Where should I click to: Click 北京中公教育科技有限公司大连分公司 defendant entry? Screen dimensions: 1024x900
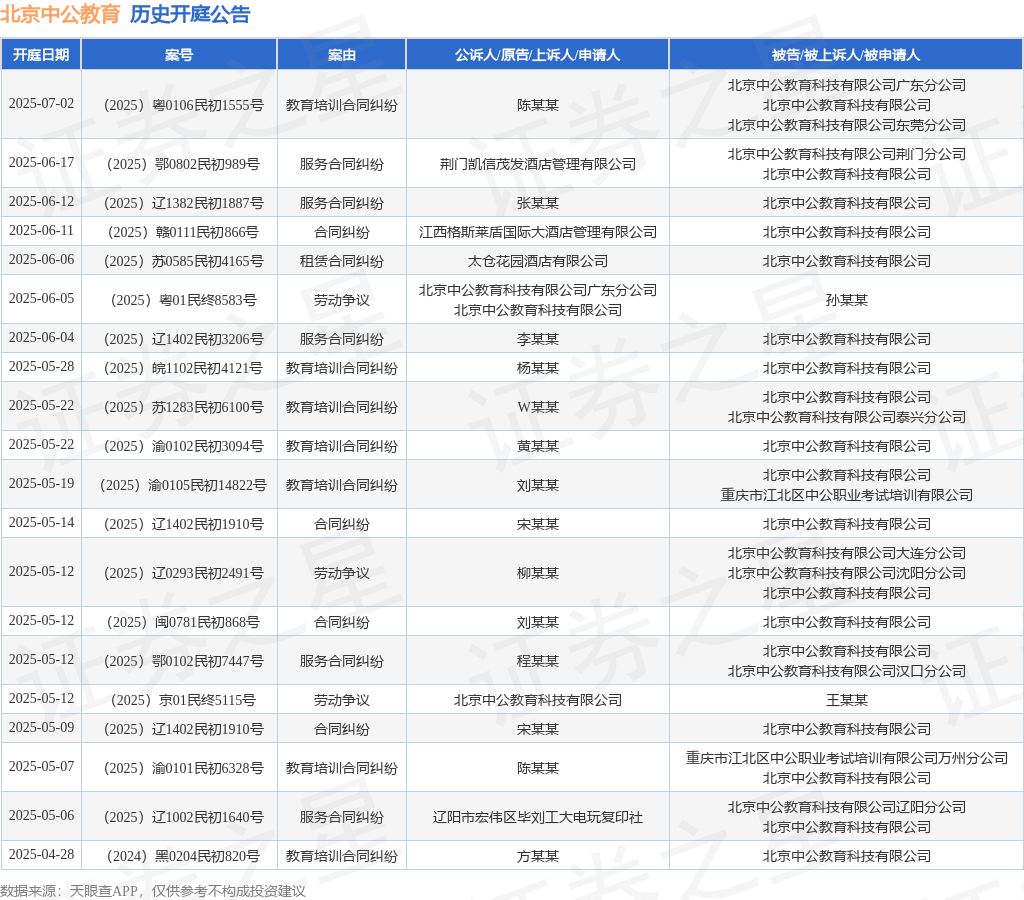click(x=846, y=553)
